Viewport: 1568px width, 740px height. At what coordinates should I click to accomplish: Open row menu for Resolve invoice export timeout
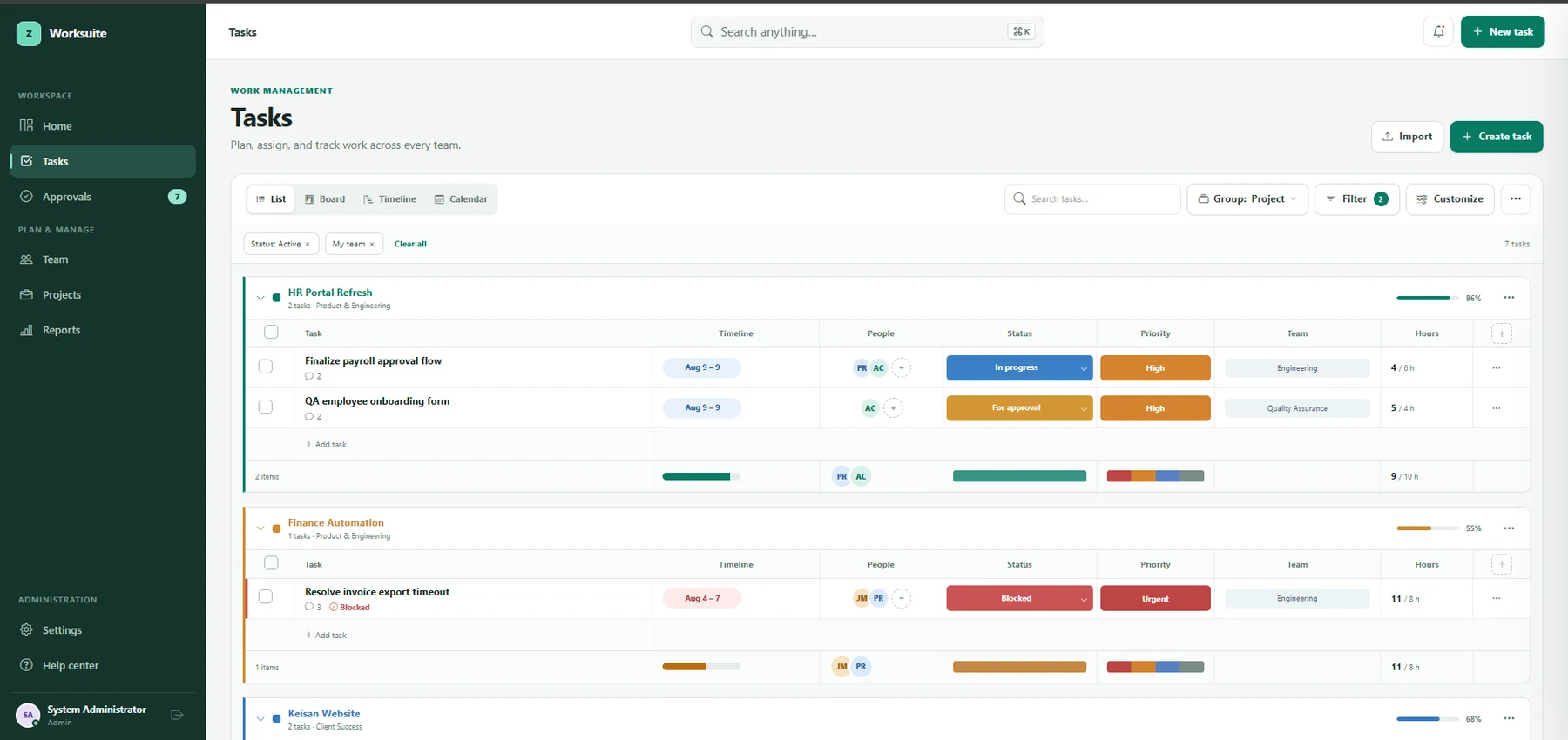[x=1497, y=598]
